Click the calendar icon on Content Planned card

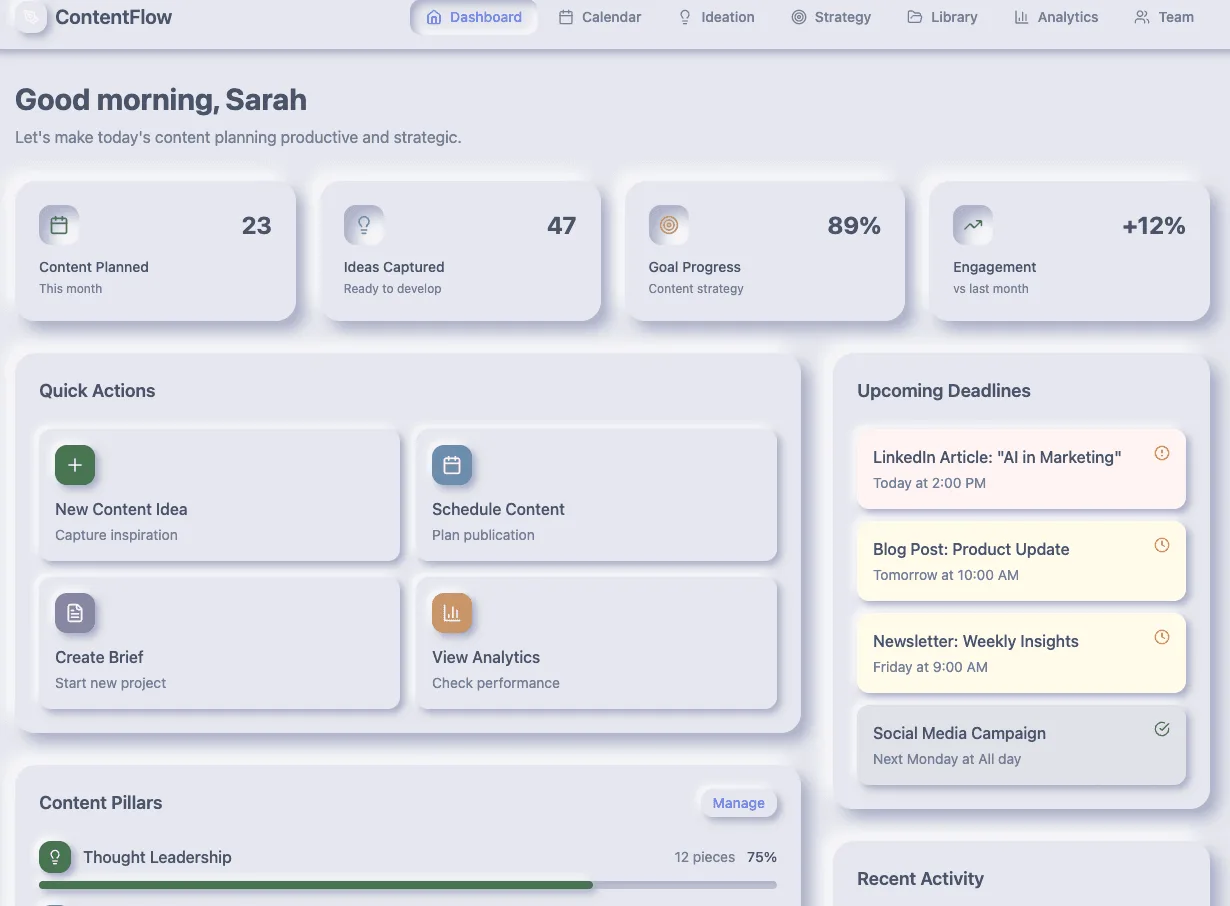[59, 225]
